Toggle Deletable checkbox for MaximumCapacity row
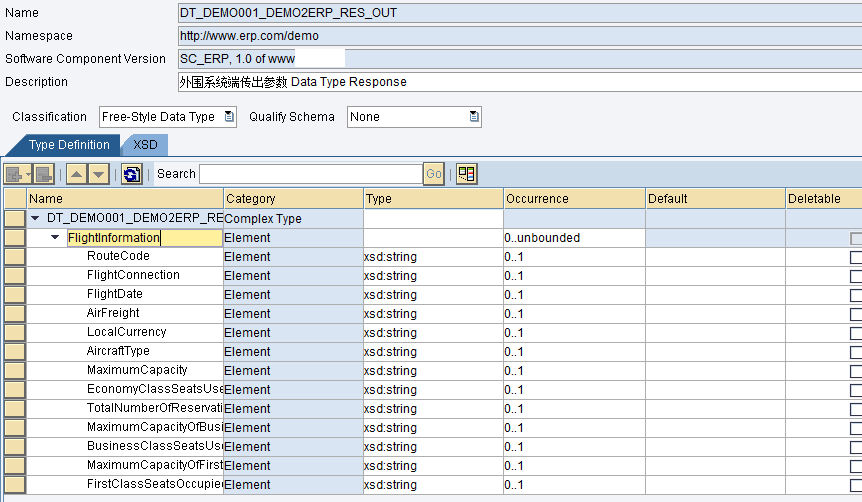 pos(856,371)
